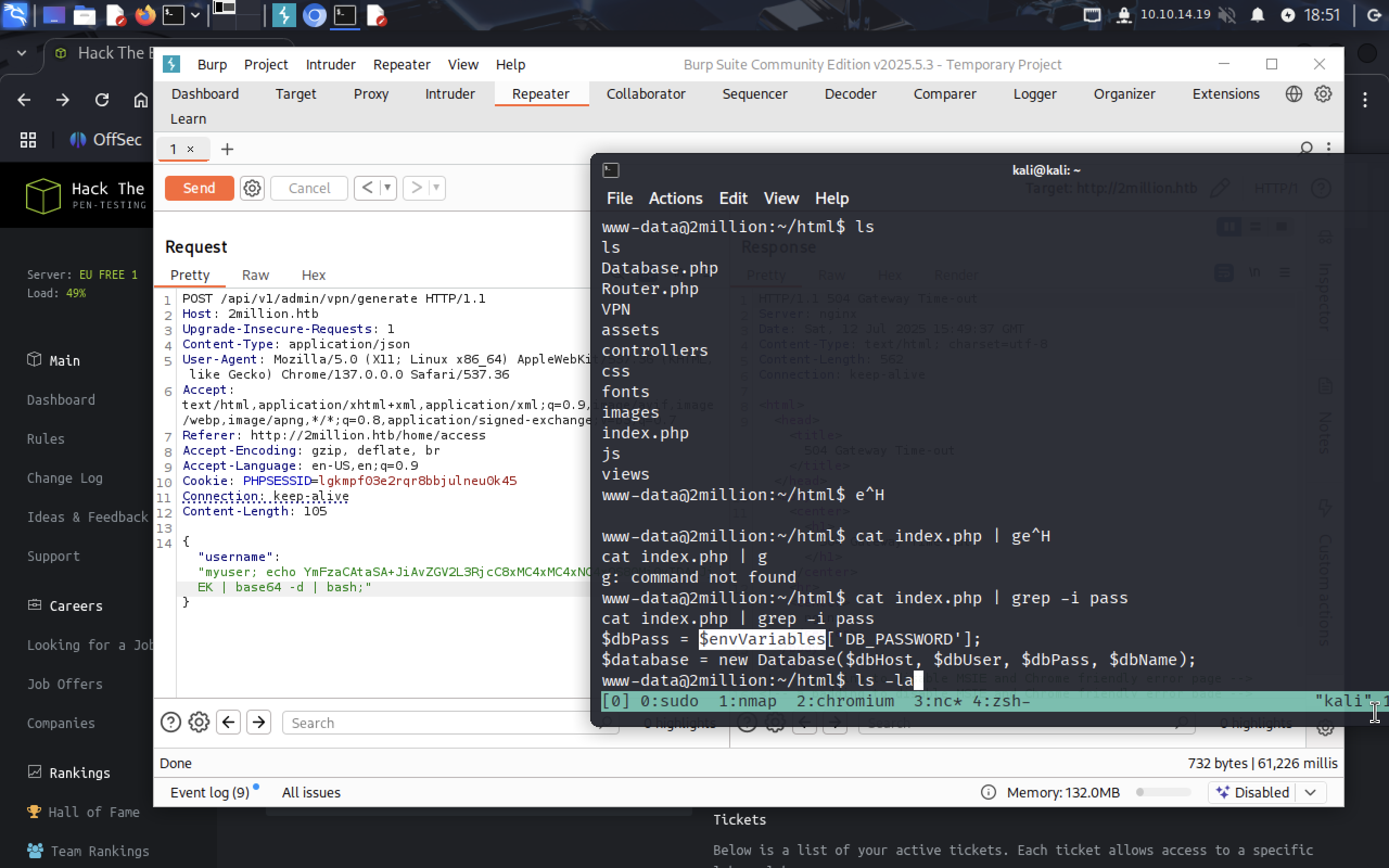This screenshot has height=868, width=1389.
Task: Open the Repeater menu in Burp
Action: click(x=402, y=65)
